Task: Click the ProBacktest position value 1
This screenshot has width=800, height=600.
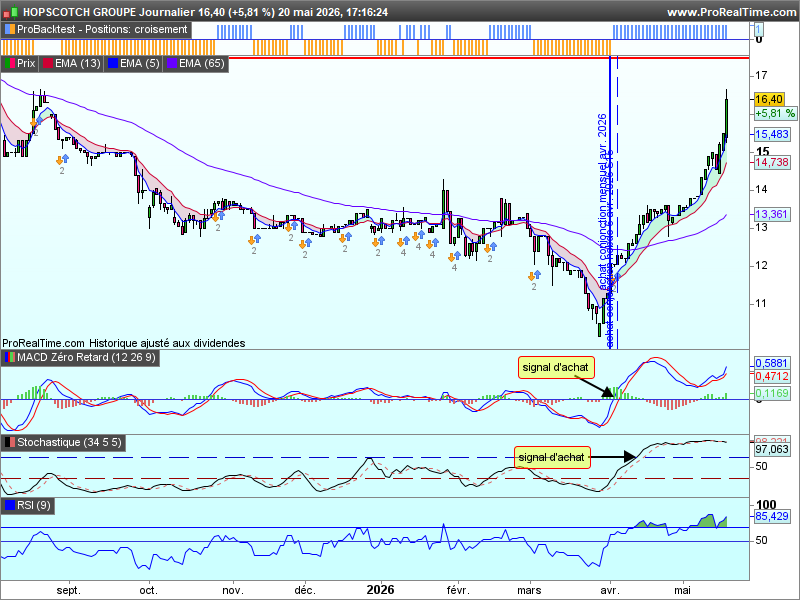Action: coord(759,30)
